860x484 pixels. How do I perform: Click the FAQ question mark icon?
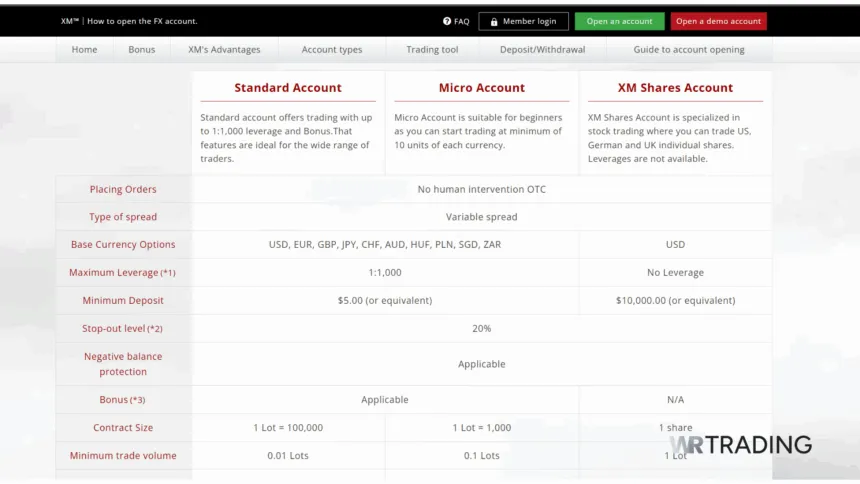point(447,21)
